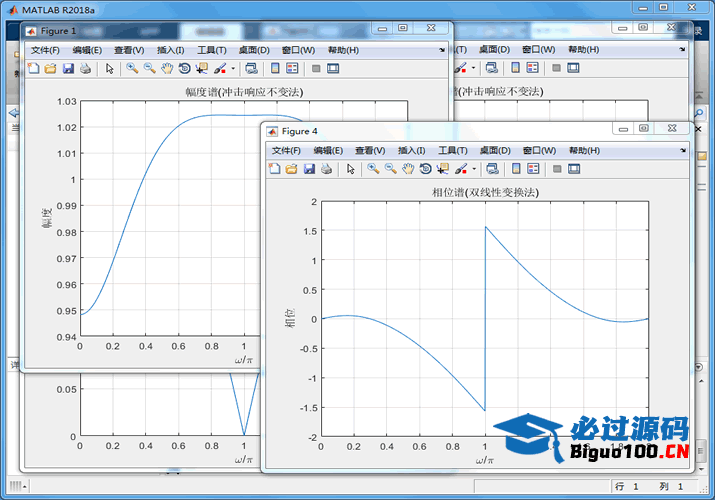
Task: Click MATLAB R2018a main window title
Action: 58,10
